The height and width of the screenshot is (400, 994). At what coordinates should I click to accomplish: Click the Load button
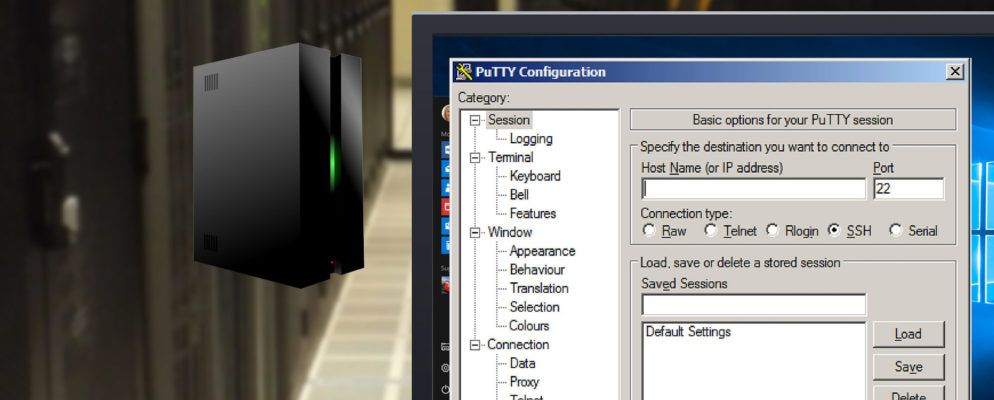tap(908, 335)
